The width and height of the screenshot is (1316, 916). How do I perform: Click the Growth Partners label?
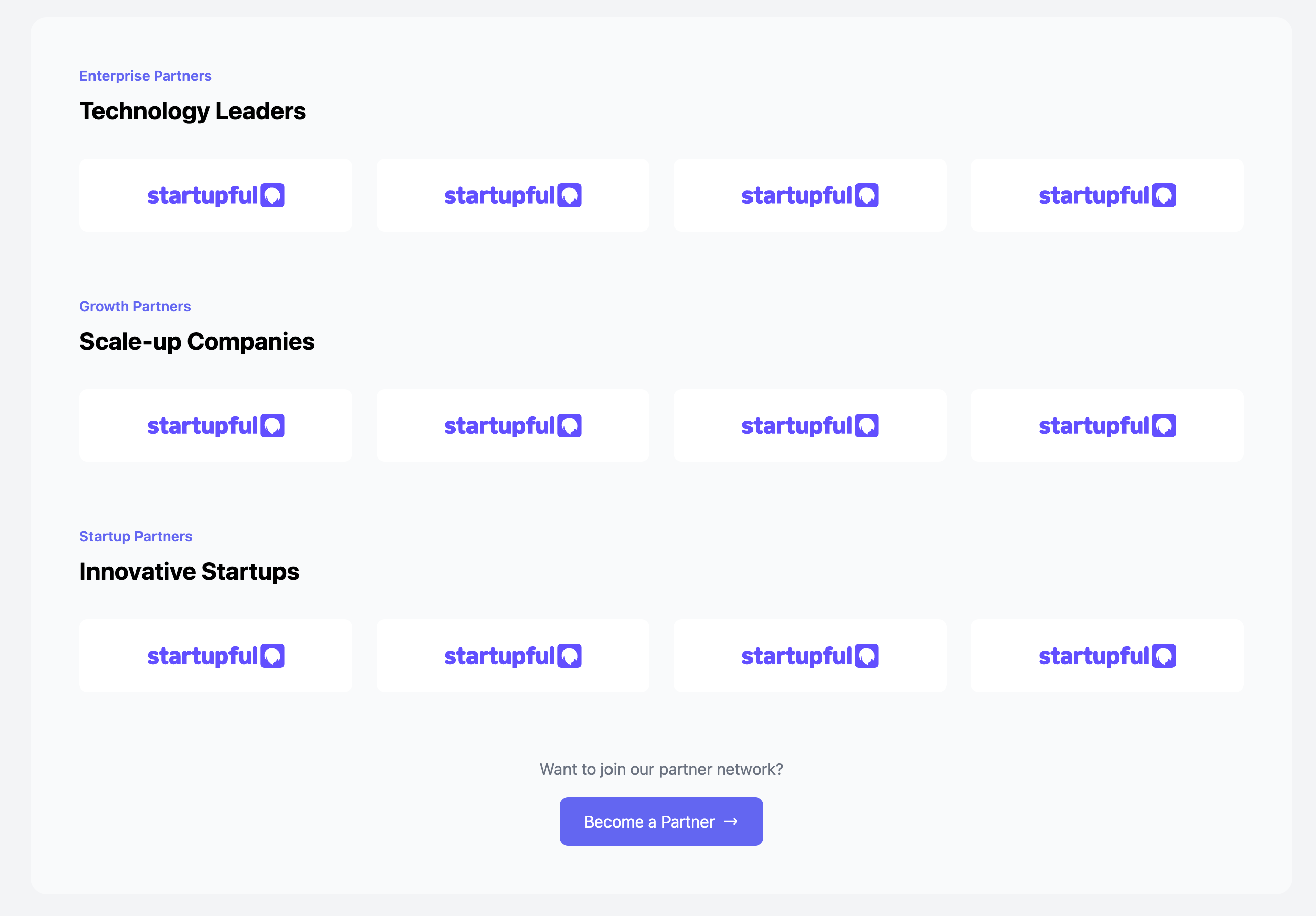[x=135, y=306]
